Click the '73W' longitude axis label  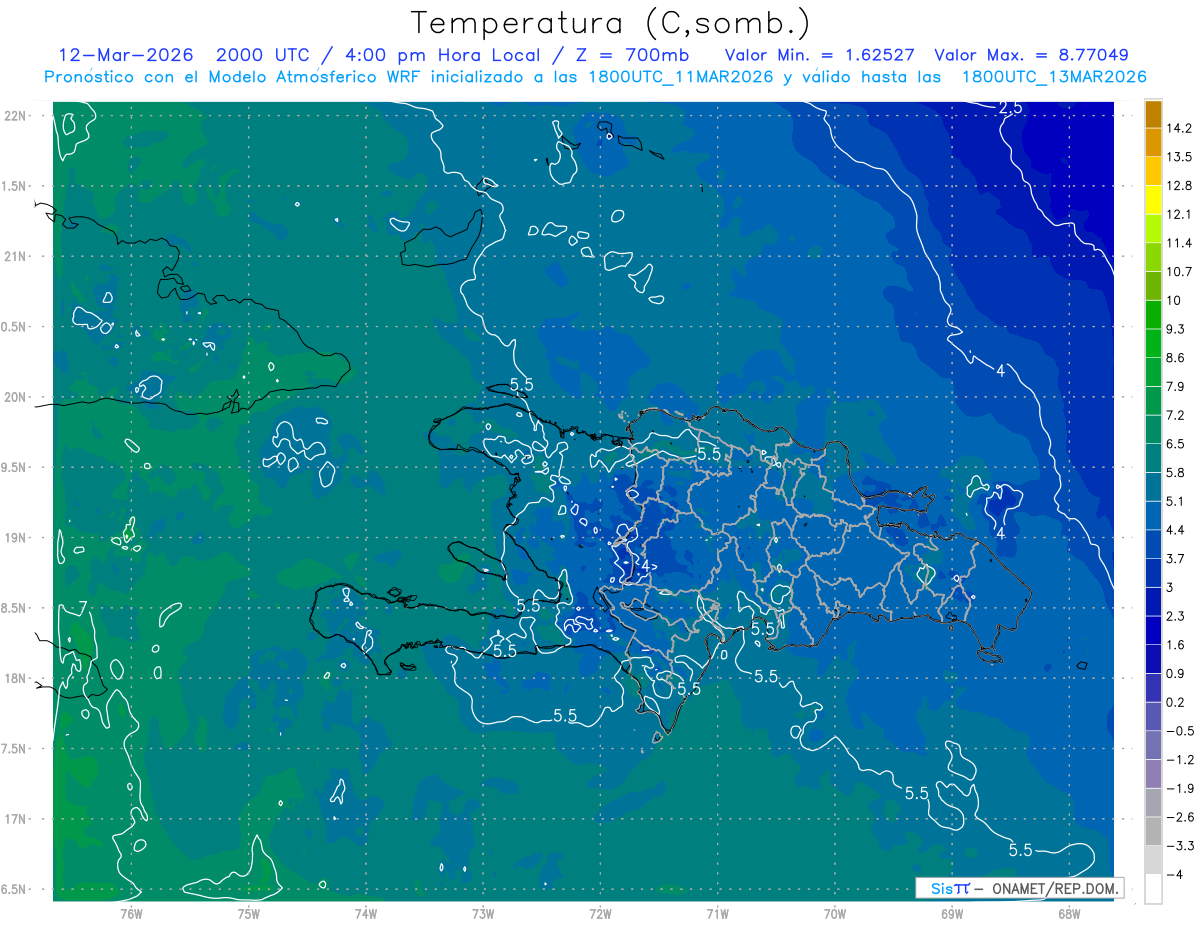pos(483,913)
